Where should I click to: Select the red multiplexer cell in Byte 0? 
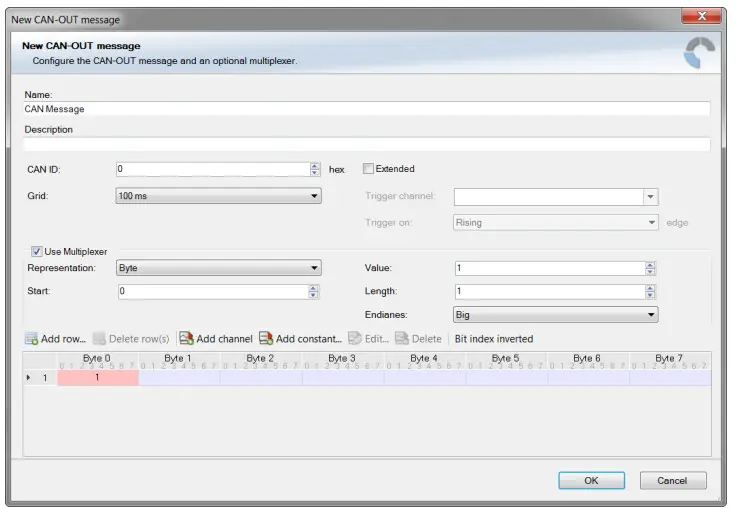click(97, 378)
